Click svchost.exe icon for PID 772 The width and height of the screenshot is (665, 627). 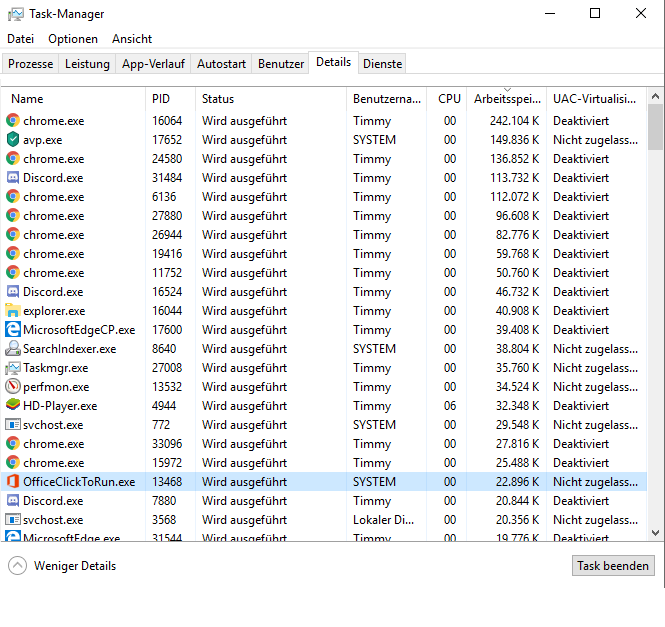(x=13, y=425)
